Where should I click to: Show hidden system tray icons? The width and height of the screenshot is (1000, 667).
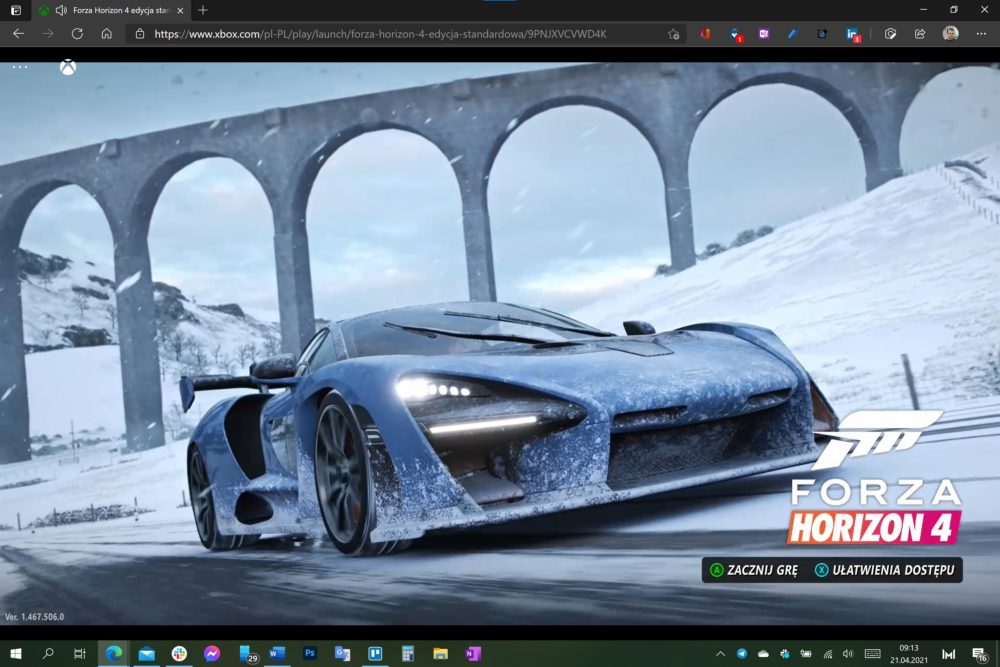pos(721,654)
